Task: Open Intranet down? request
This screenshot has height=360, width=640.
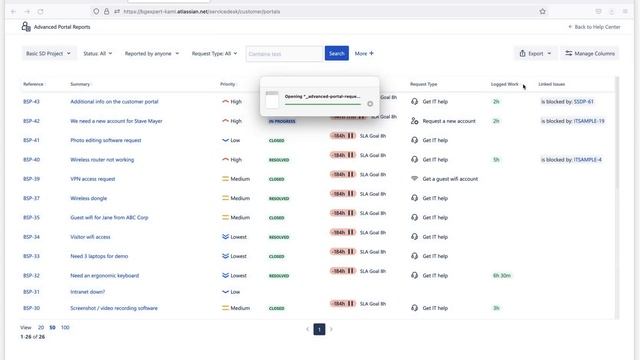Action: coord(87,292)
